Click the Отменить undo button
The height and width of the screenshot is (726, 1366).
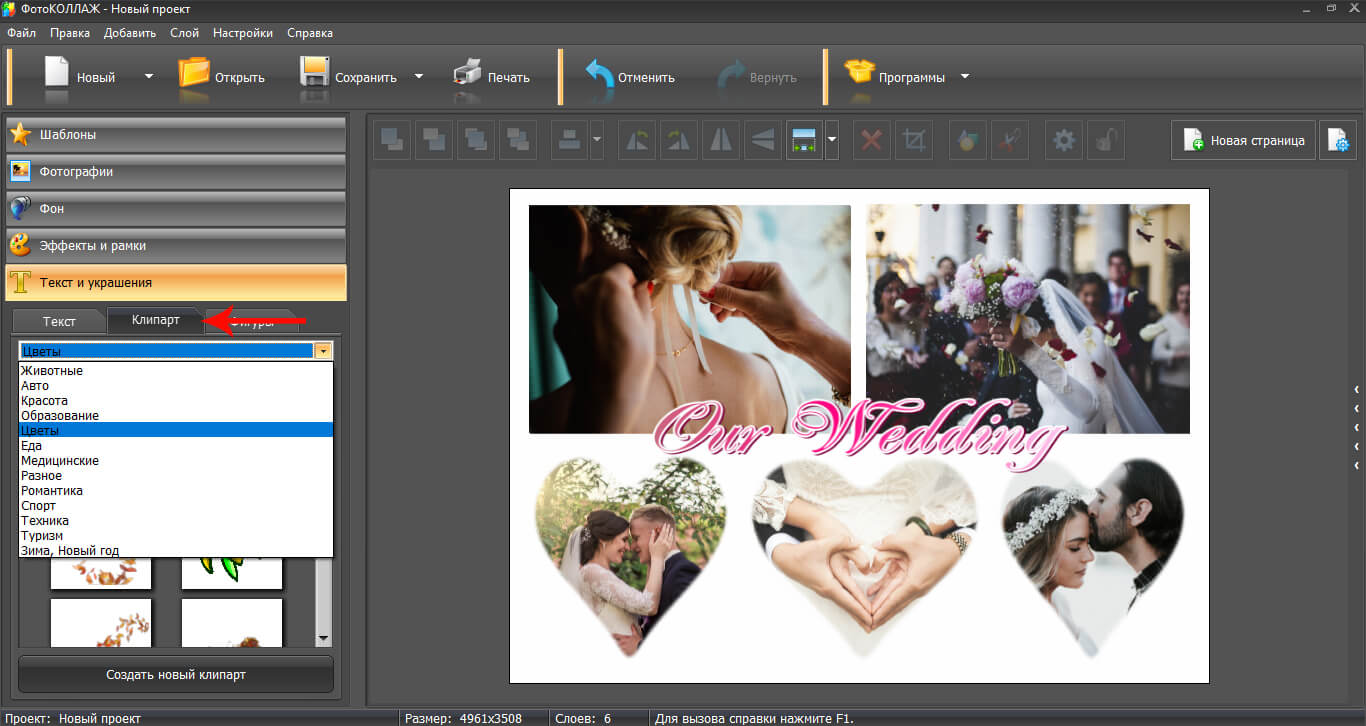tap(630, 77)
